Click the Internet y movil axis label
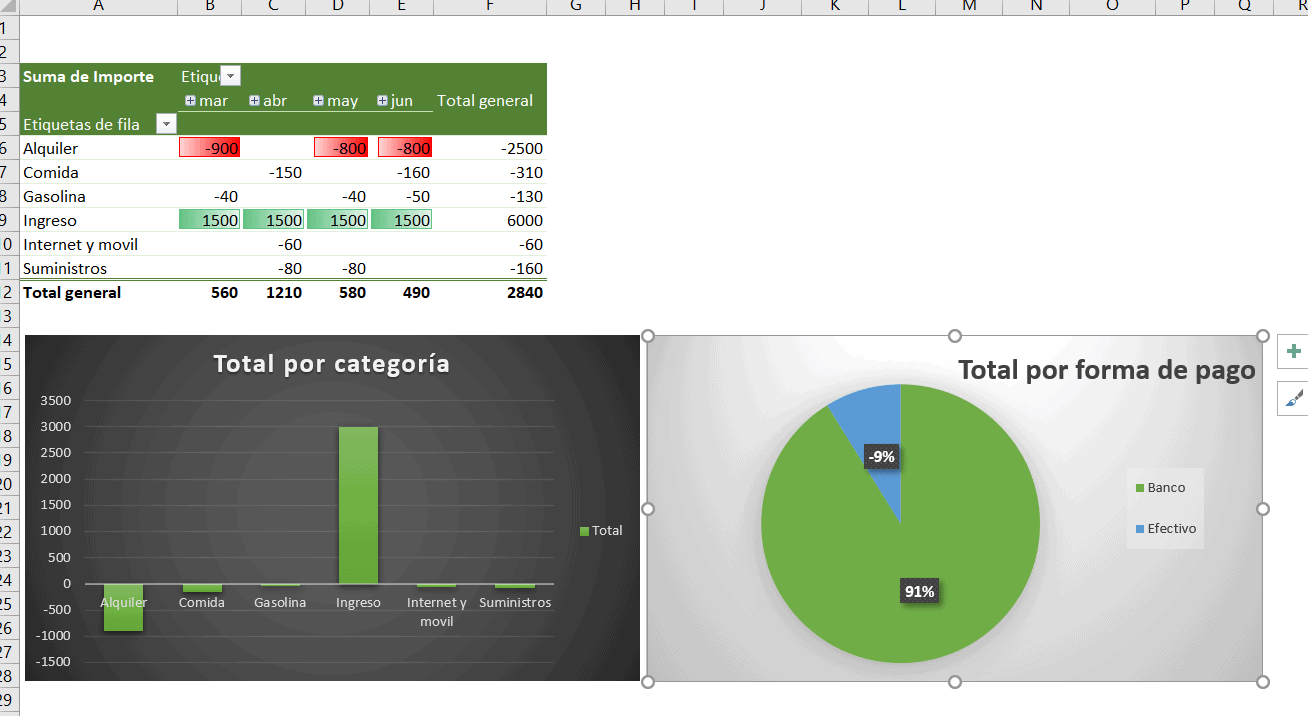This screenshot has width=1308, height=716. click(437, 612)
